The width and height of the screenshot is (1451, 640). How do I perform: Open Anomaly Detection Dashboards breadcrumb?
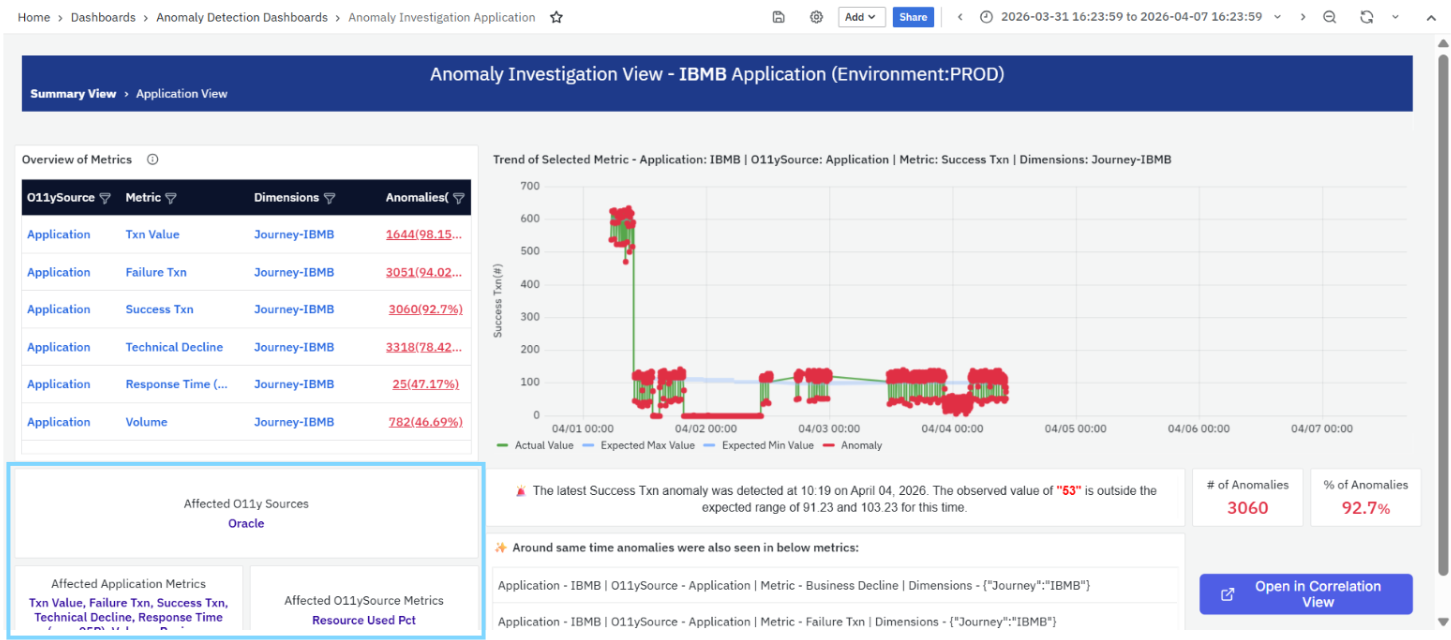click(x=242, y=17)
